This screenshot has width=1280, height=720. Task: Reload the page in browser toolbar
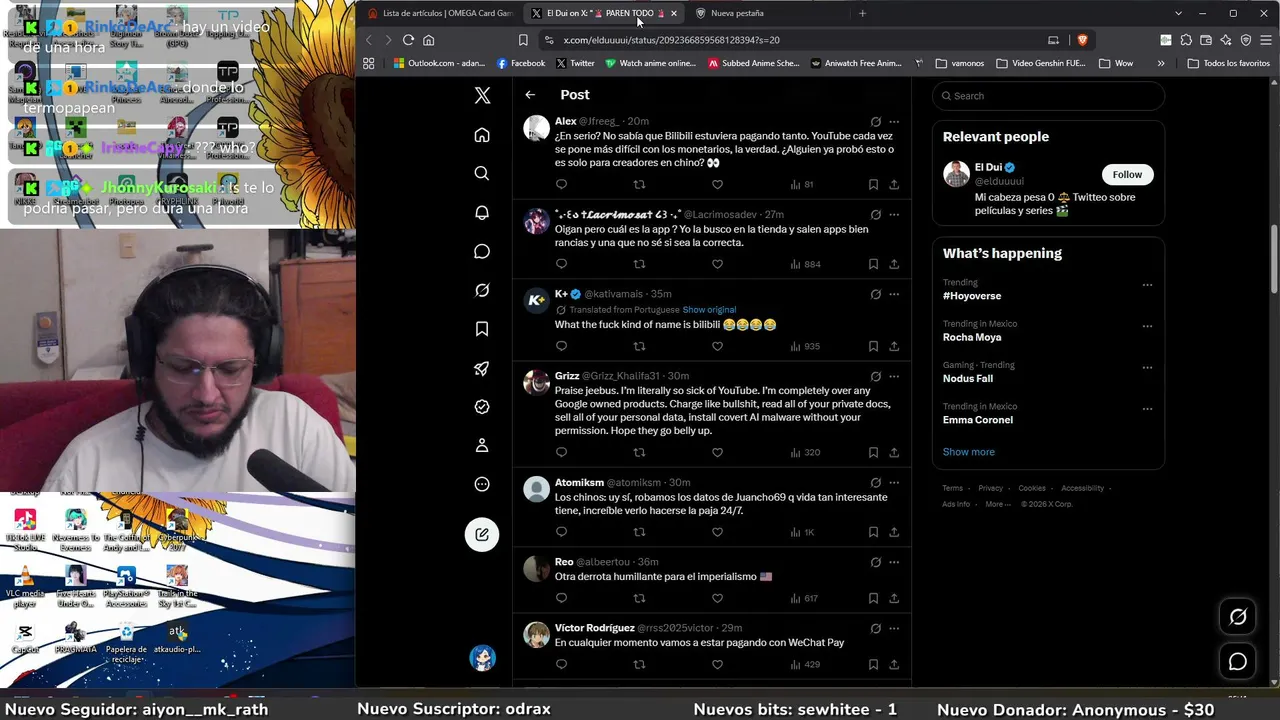[x=408, y=40]
